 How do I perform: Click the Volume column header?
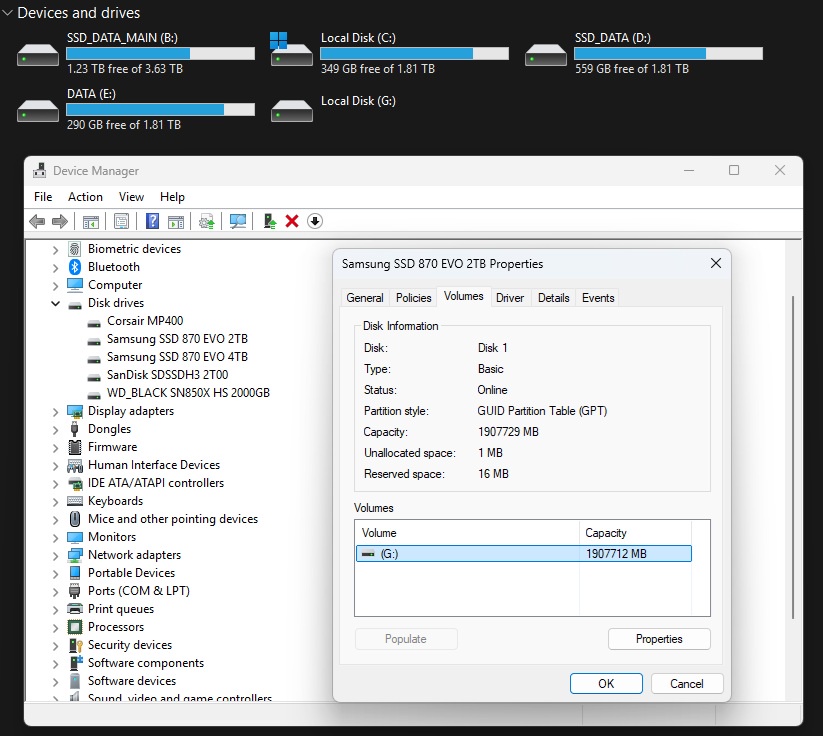(467, 533)
